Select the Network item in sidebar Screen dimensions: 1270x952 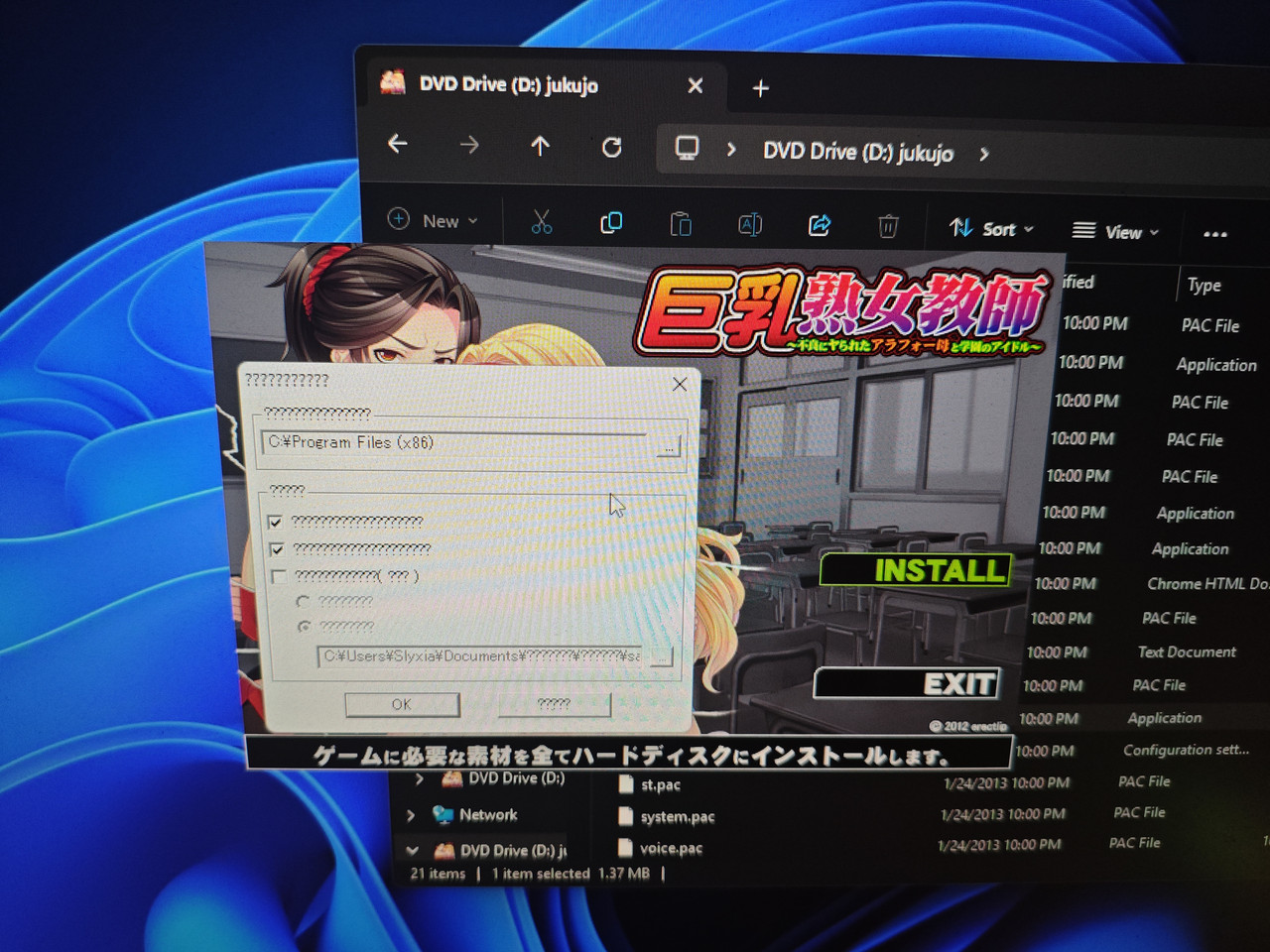pyautogui.click(x=488, y=815)
